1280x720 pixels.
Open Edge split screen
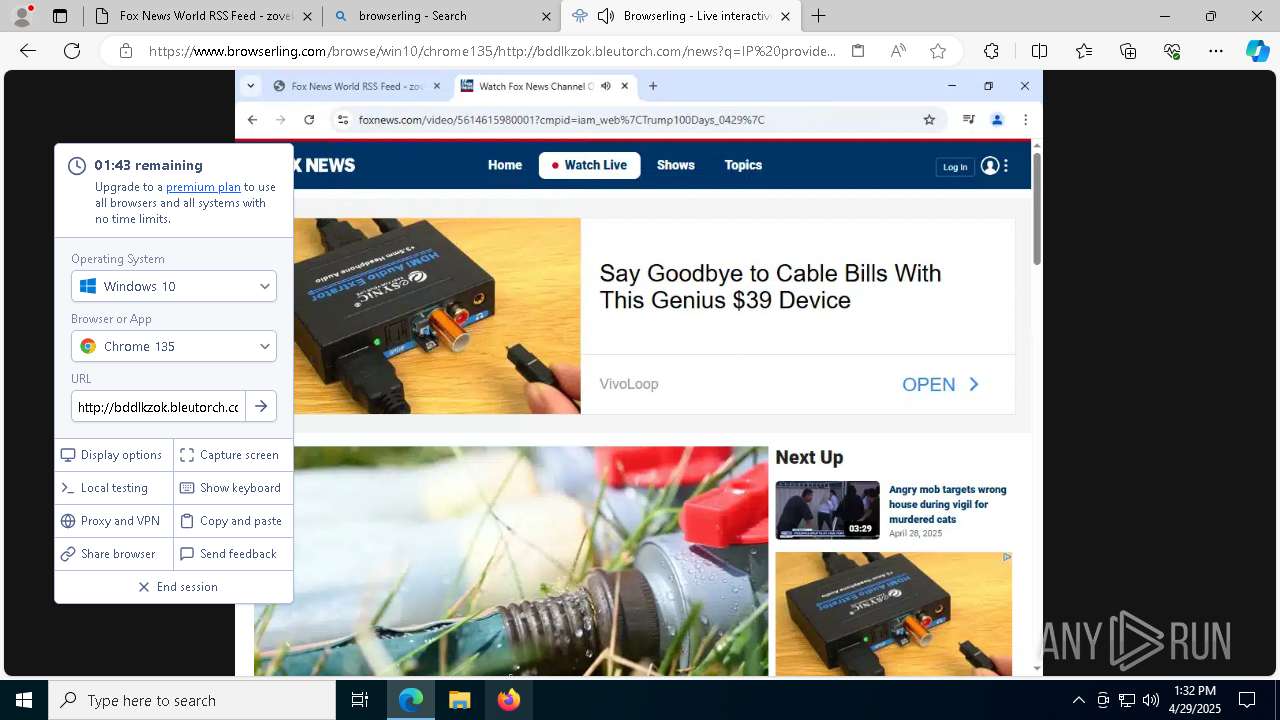tap(1039, 51)
